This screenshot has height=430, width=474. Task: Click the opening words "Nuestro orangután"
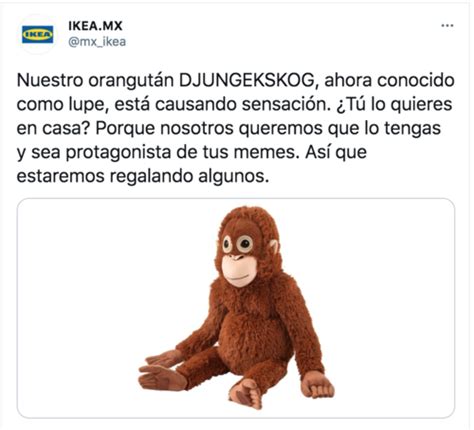pos(95,81)
